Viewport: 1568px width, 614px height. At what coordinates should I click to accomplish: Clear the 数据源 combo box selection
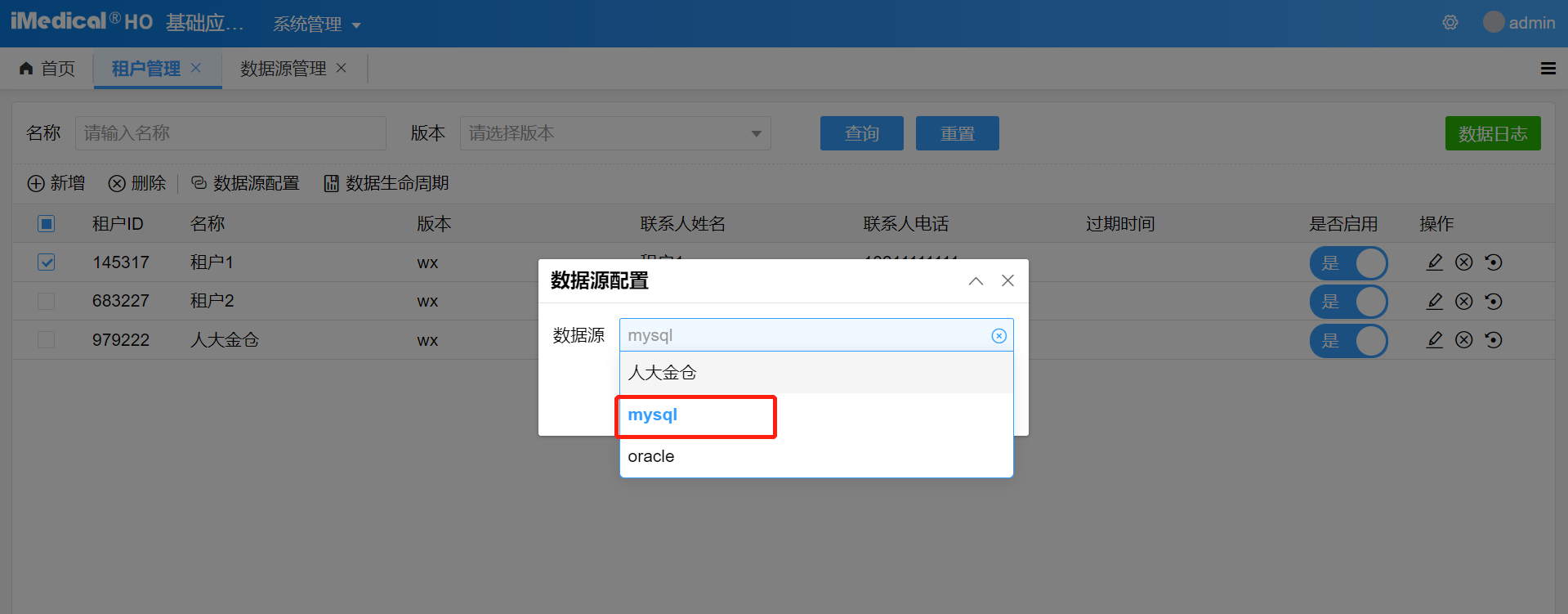[x=998, y=336]
